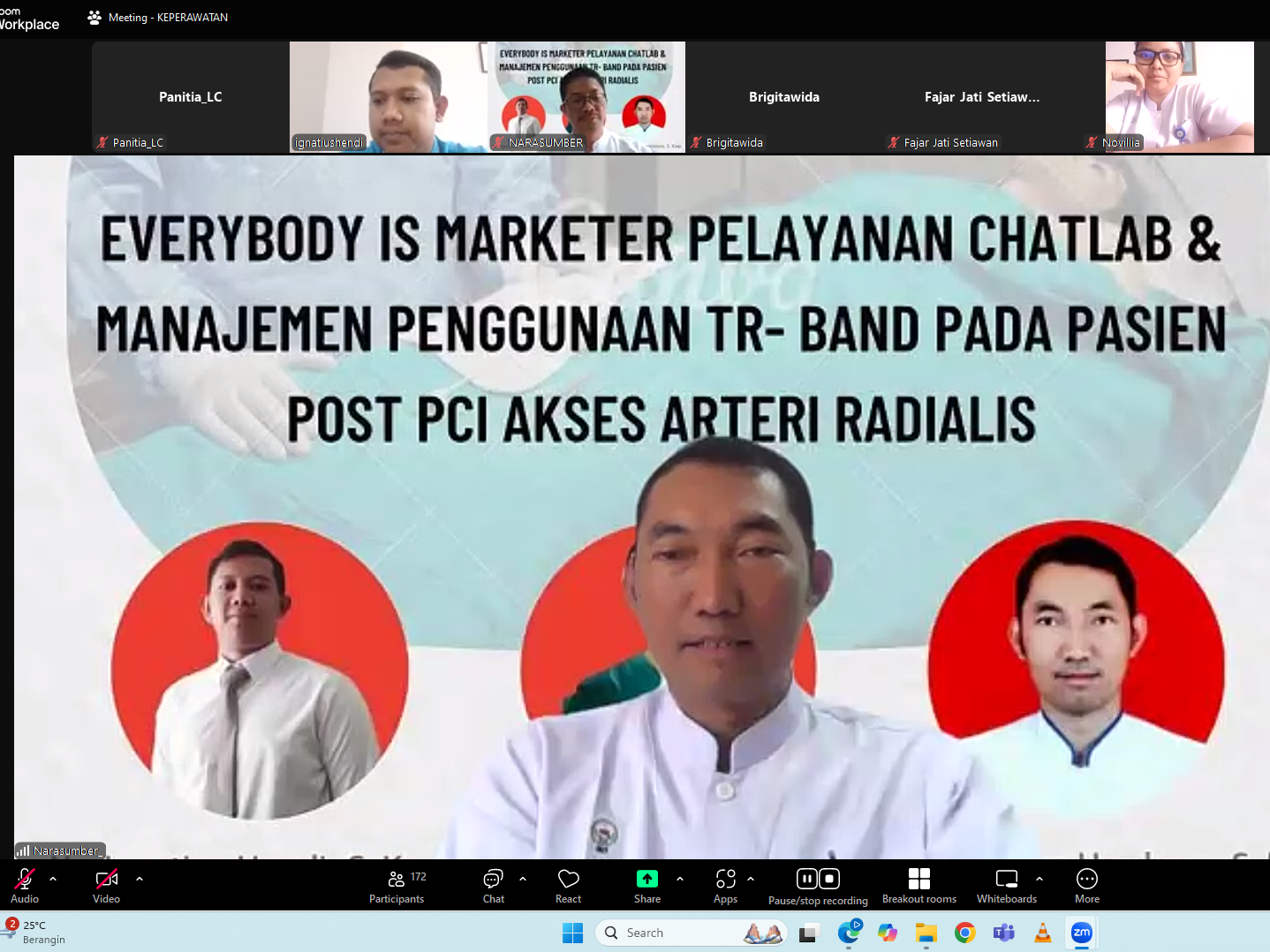Viewport: 1270px width, 952px height.
Task: Open the Chat panel
Action: (x=493, y=886)
